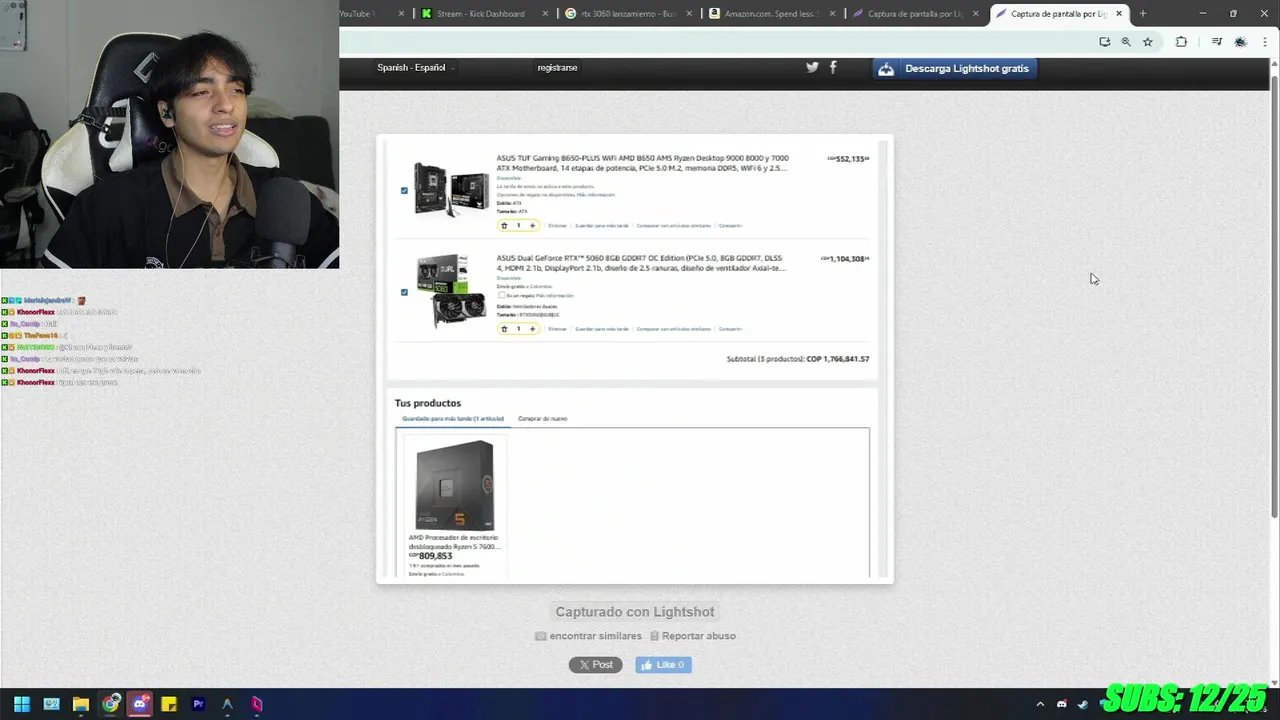The width and height of the screenshot is (1280, 720).
Task: Click the registrarse link
Action: tap(557, 68)
